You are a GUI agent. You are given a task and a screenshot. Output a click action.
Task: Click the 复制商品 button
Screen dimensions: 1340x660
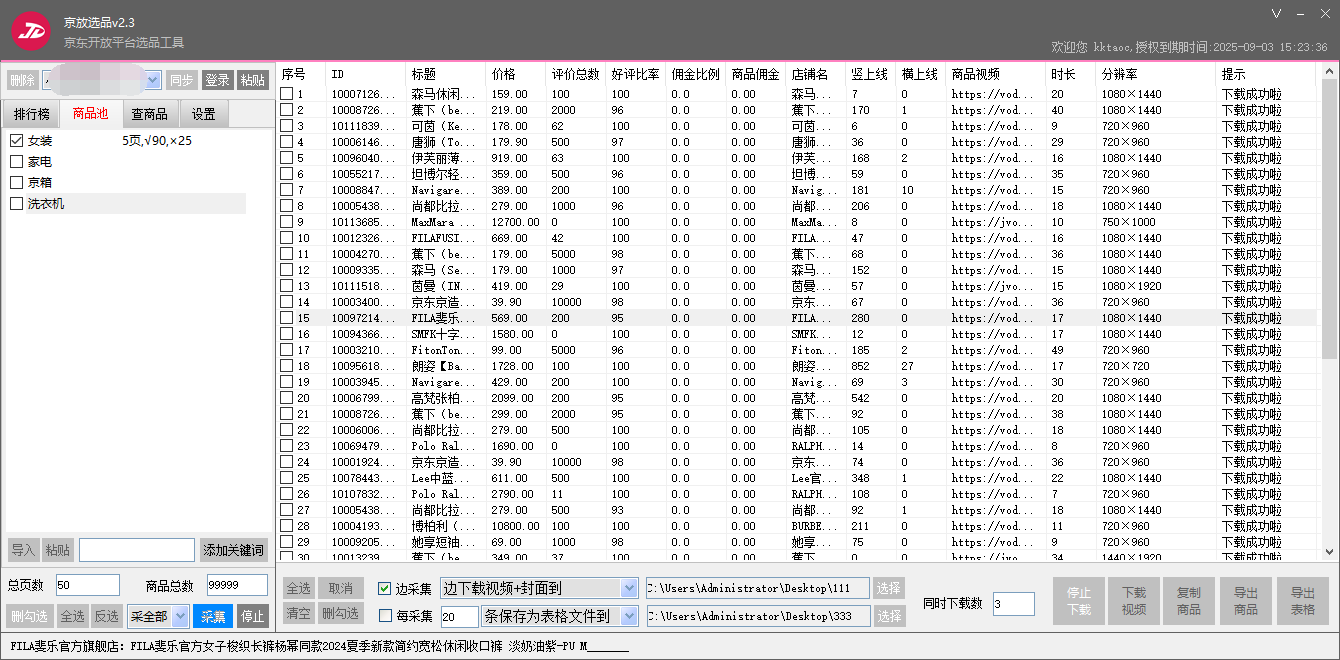coord(1189,601)
